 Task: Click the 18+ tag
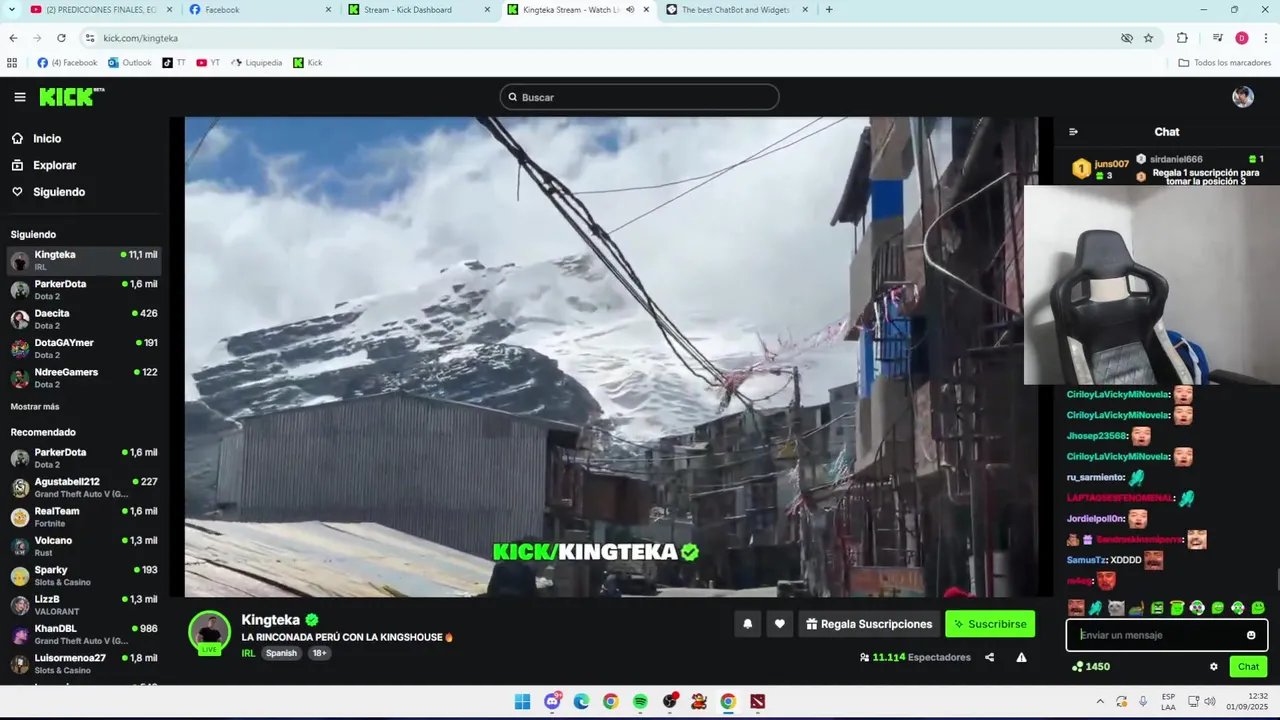pos(319,653)
